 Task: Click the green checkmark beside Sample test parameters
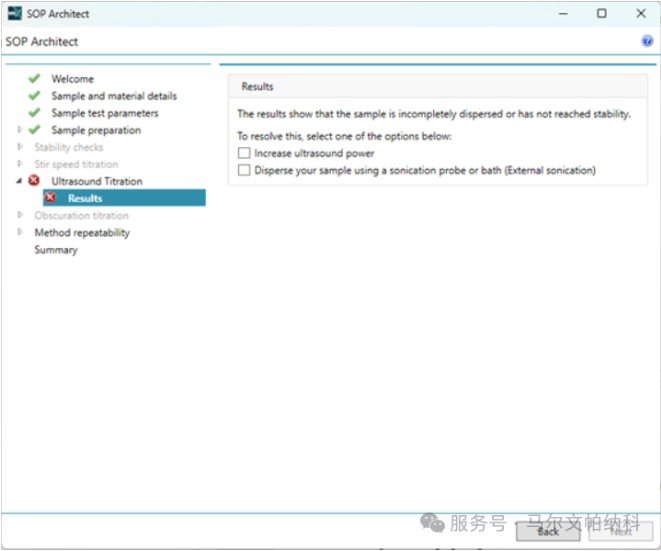[35, 113]
